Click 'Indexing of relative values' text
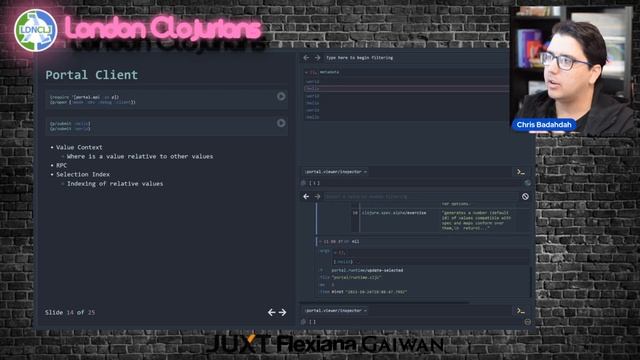Viewport: 640px width, 360px height. [115, 184]
